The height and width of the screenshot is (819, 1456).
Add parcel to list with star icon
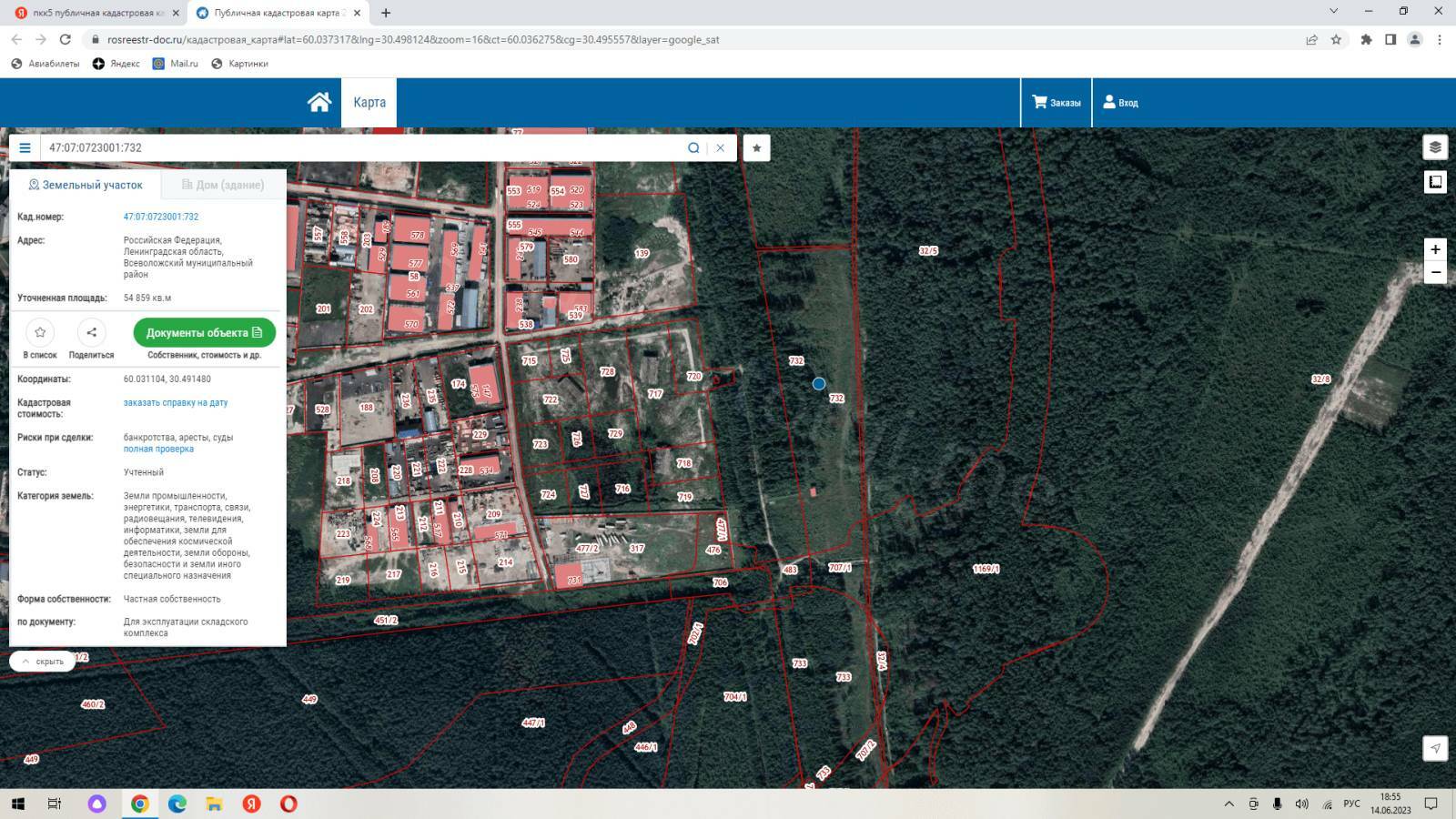pyautogui.click(x=40, y=332)
